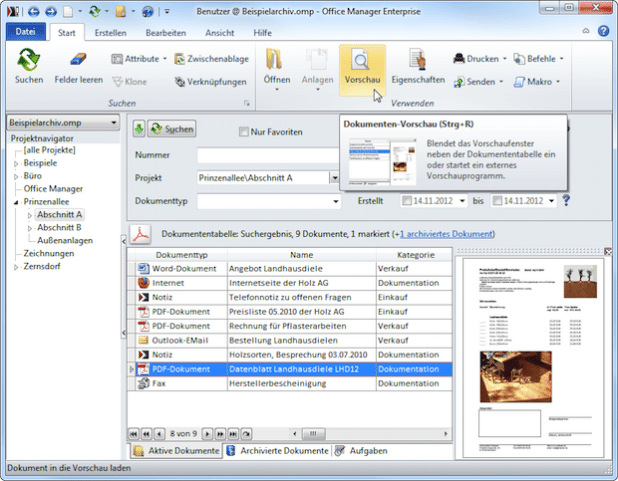
Task: Open the Dokumenttyp dropdown
Action: pyautogui.click(x=335, y=201)
